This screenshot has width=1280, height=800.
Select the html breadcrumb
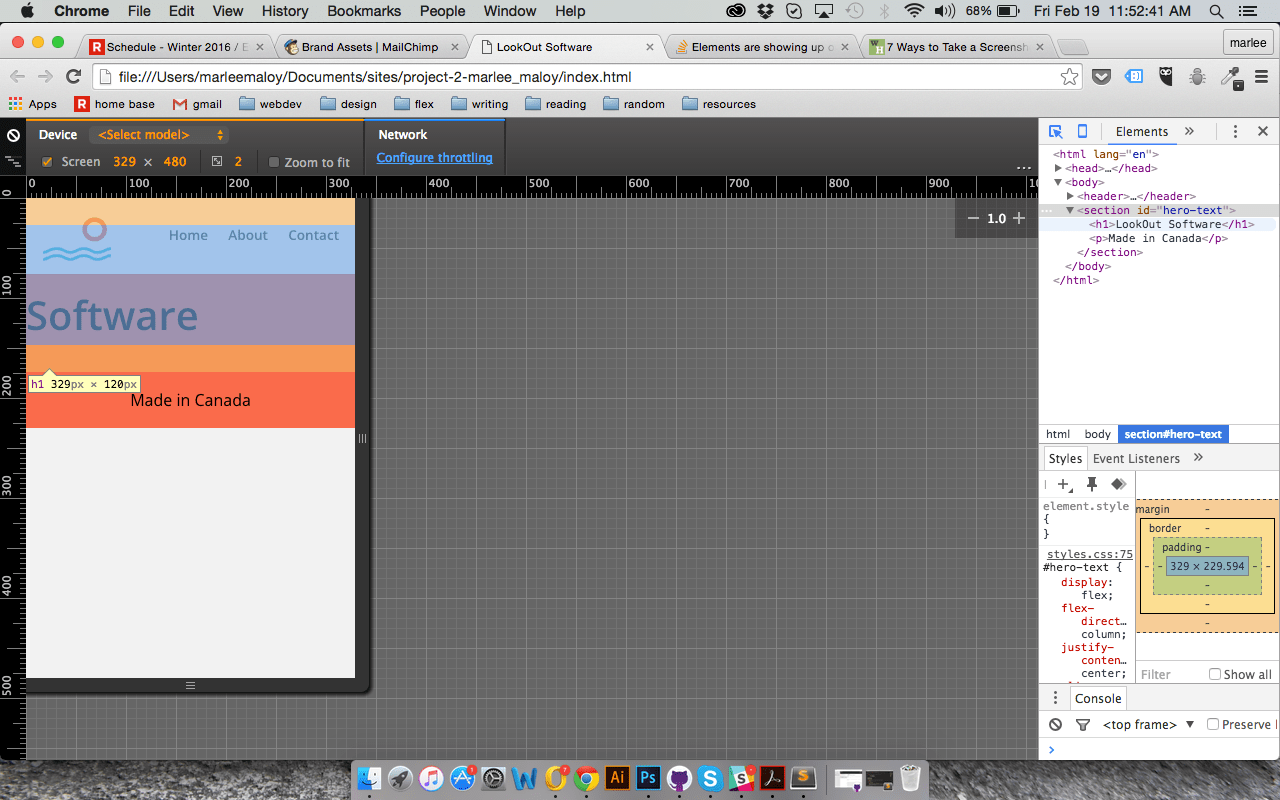[1058, 434]
